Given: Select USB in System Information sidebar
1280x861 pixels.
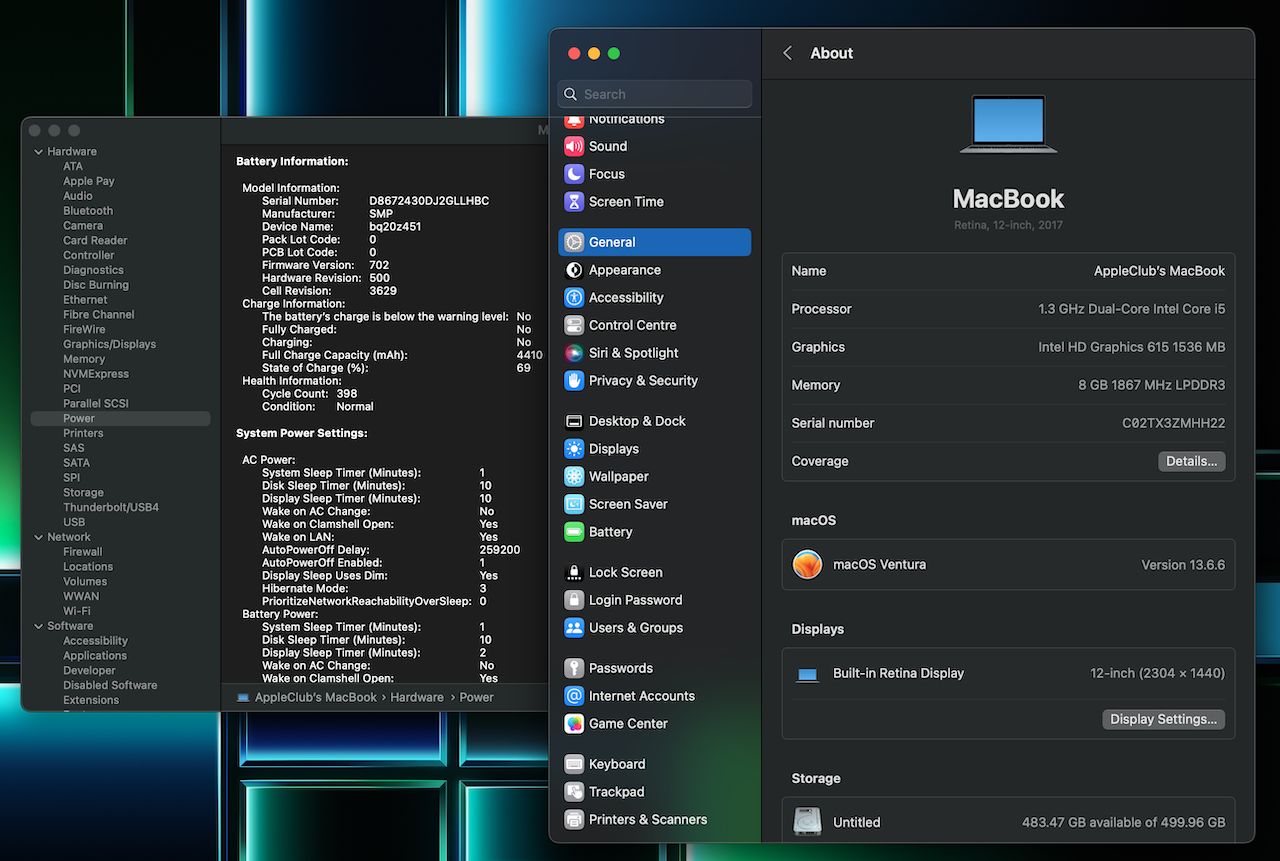Looking at the screenshot, I should (x=74, y=522).
